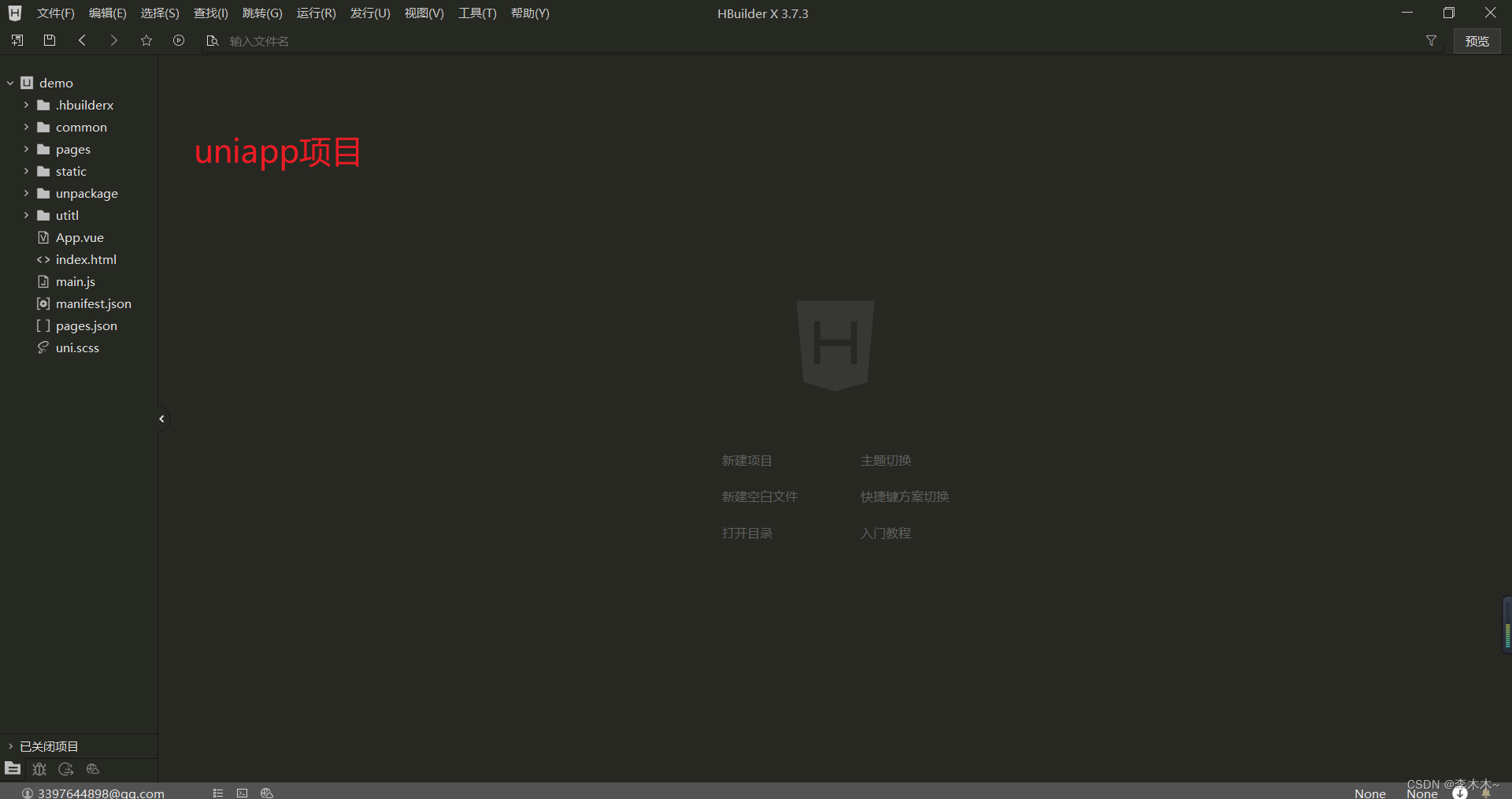Click the cloud globe icon in the sidebar
Screen dimensions: 1512x799
(x=93, y=769)
